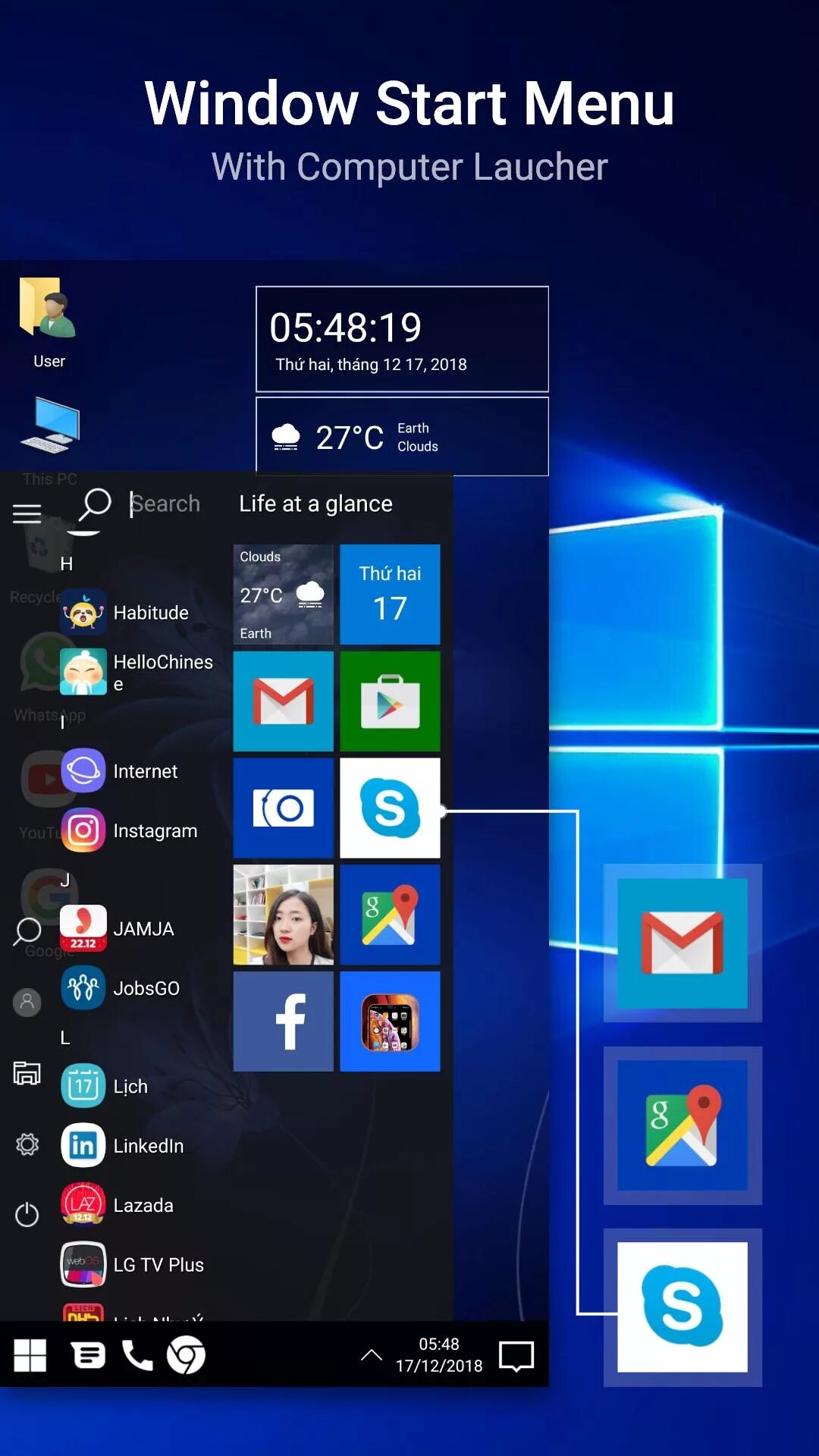Launch LinkedIn from app list
This screenshot has height=1456, width=819.
click(x=123, y=1145)
